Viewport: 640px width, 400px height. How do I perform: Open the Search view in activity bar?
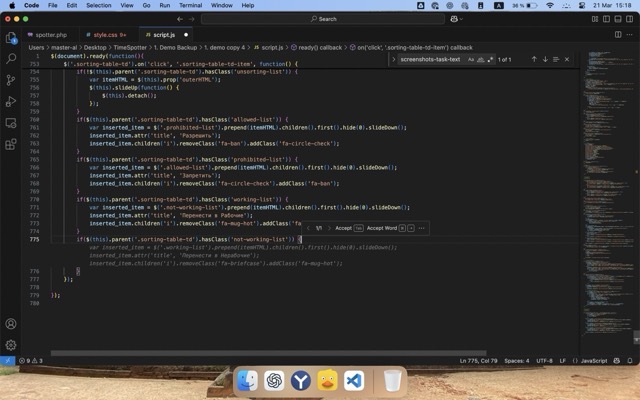tap(11, 58)
